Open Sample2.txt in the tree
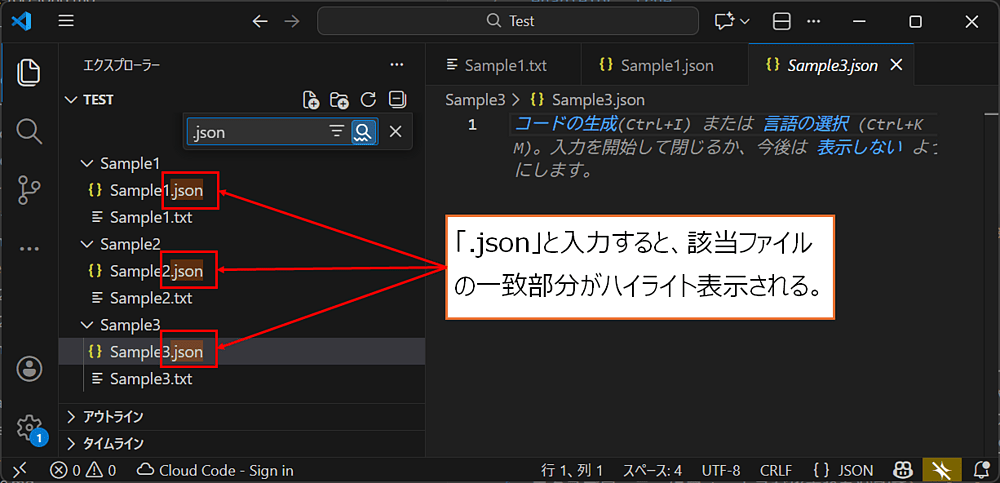 click(x=151, y=298)
